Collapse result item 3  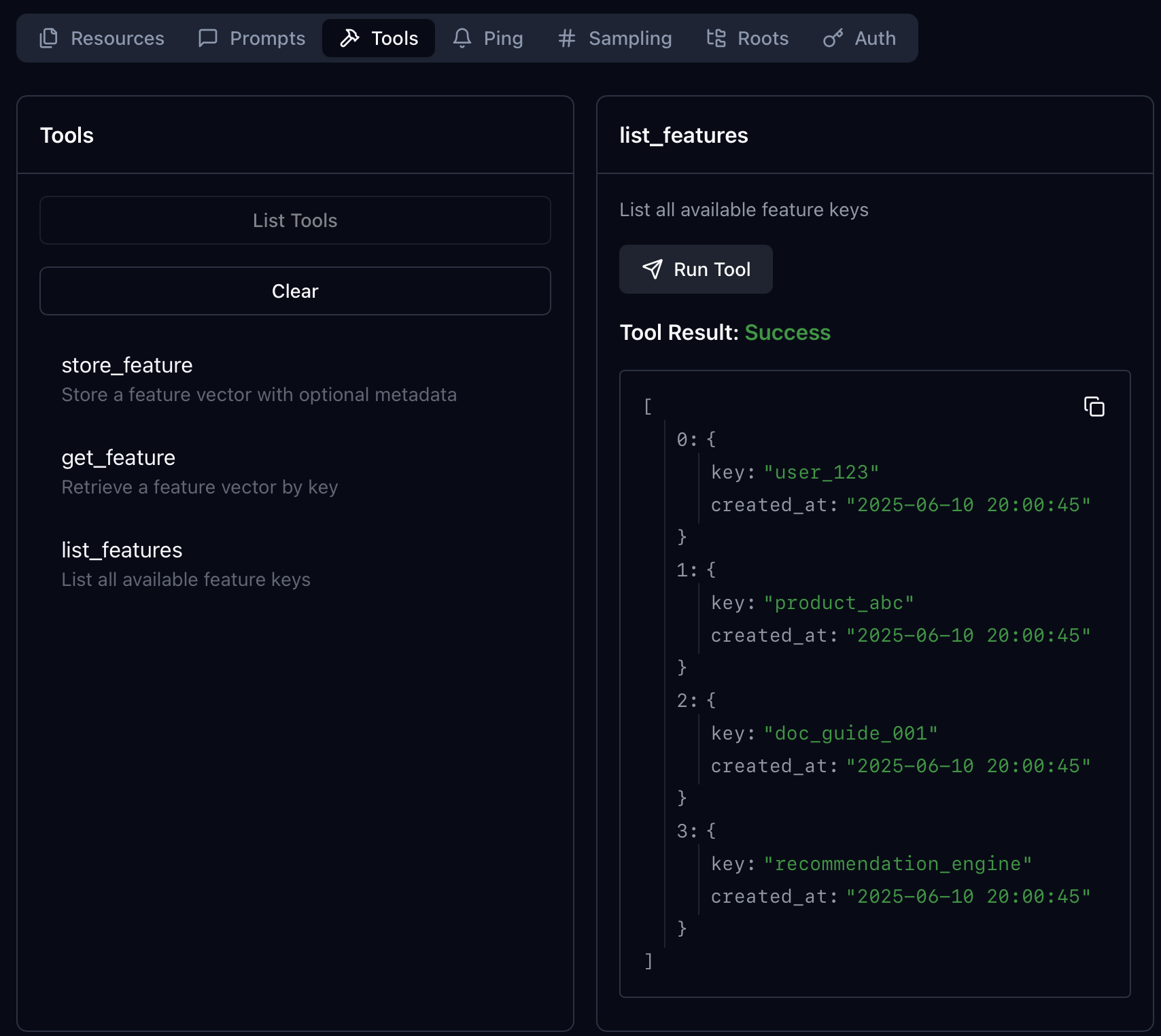[x=696, y=831]
